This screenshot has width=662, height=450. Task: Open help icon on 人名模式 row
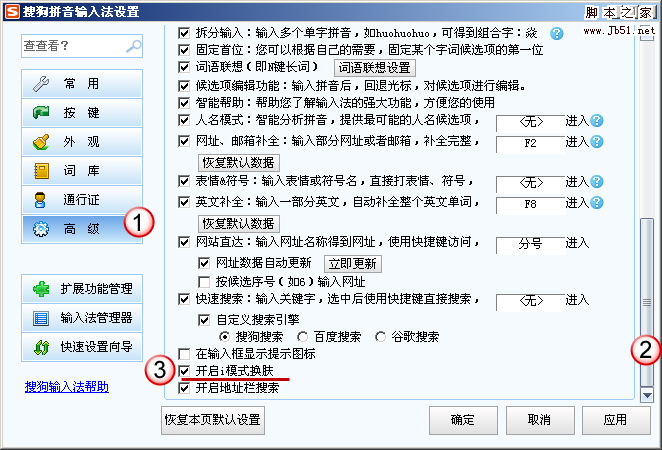597,121
